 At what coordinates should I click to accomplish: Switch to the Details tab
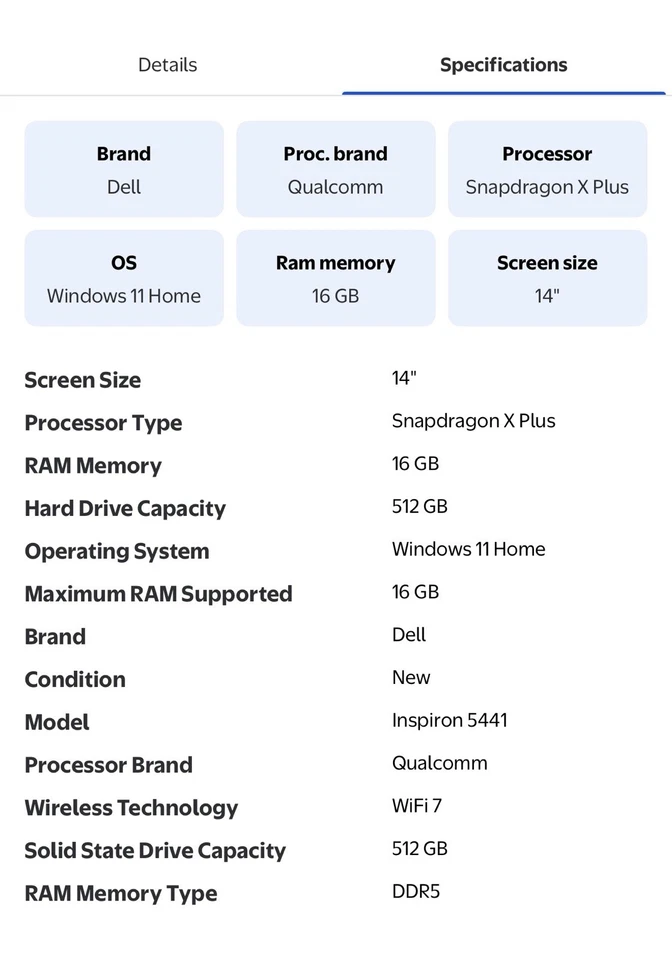coord(167,64)
